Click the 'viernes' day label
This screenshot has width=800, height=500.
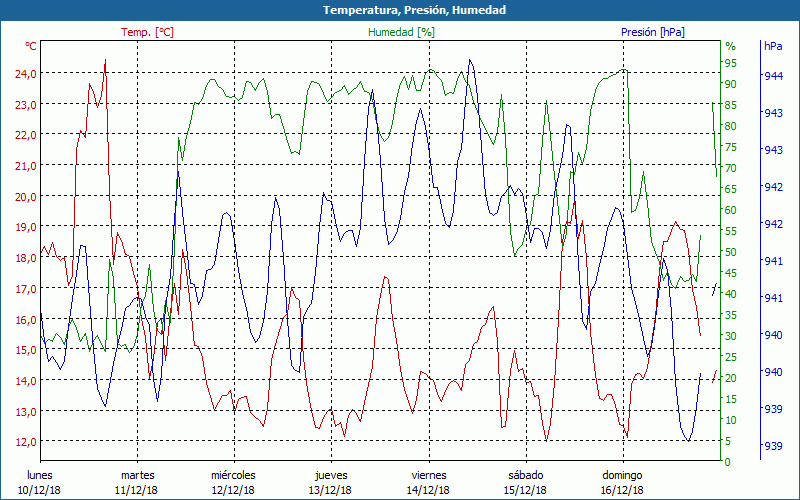pos(429,475)
